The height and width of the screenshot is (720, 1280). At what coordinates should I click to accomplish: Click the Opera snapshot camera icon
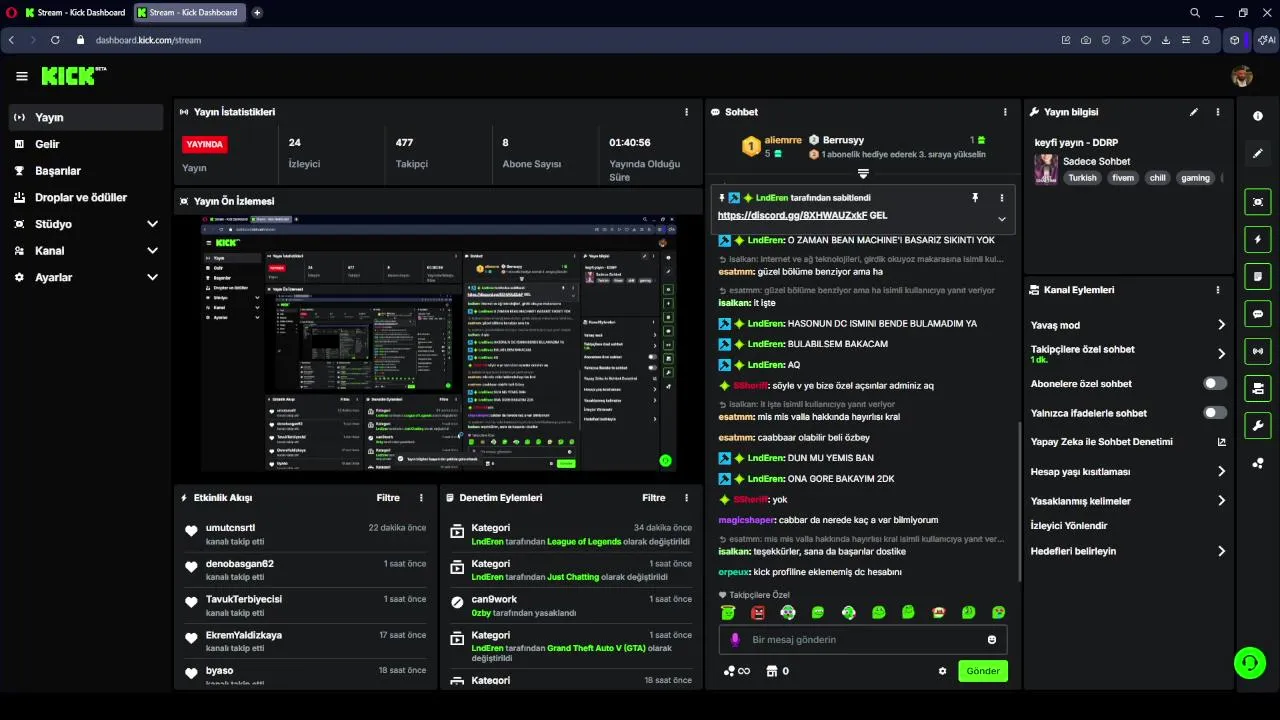pos(1086,40)
